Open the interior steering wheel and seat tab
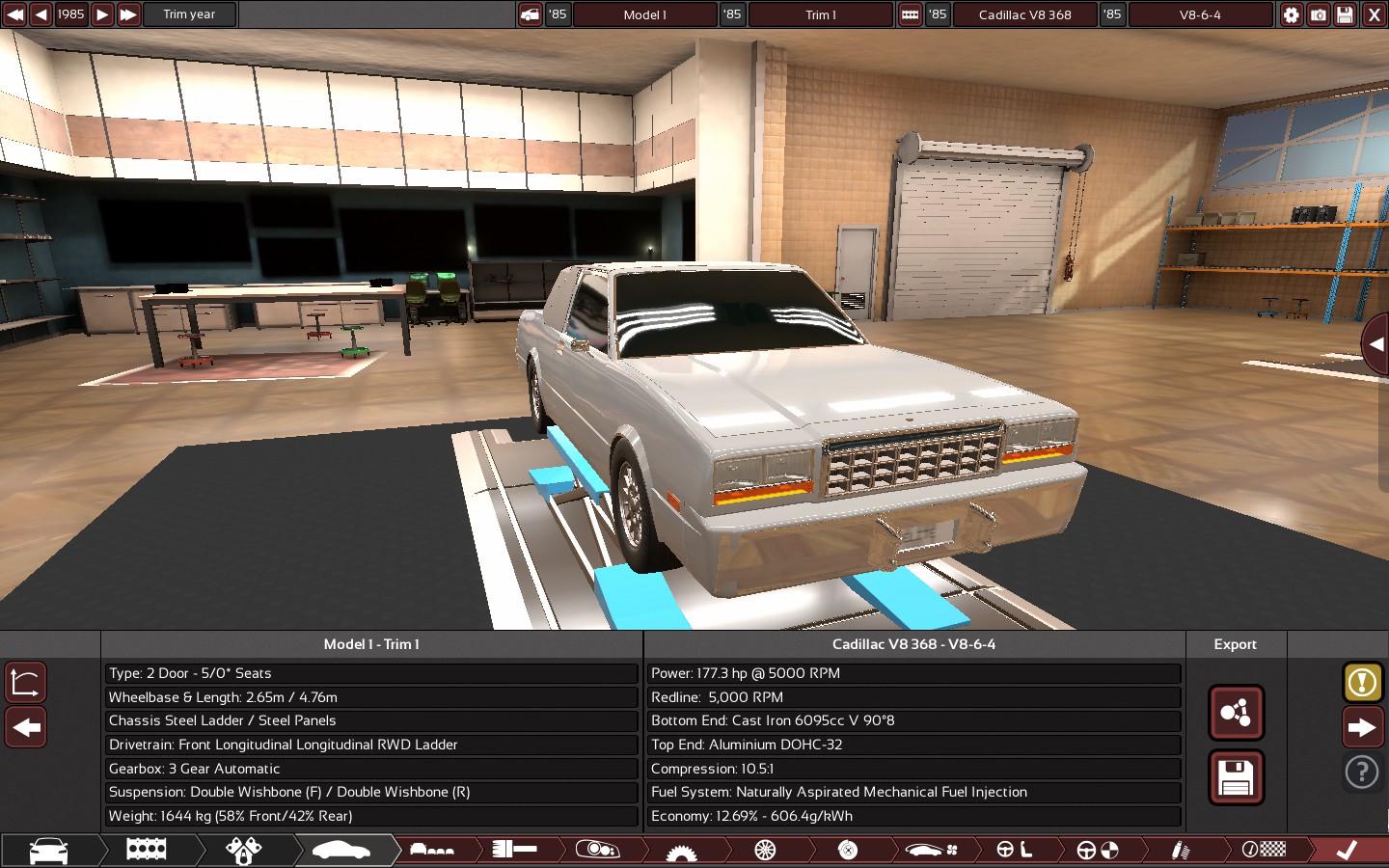 tap(1014, 851)
